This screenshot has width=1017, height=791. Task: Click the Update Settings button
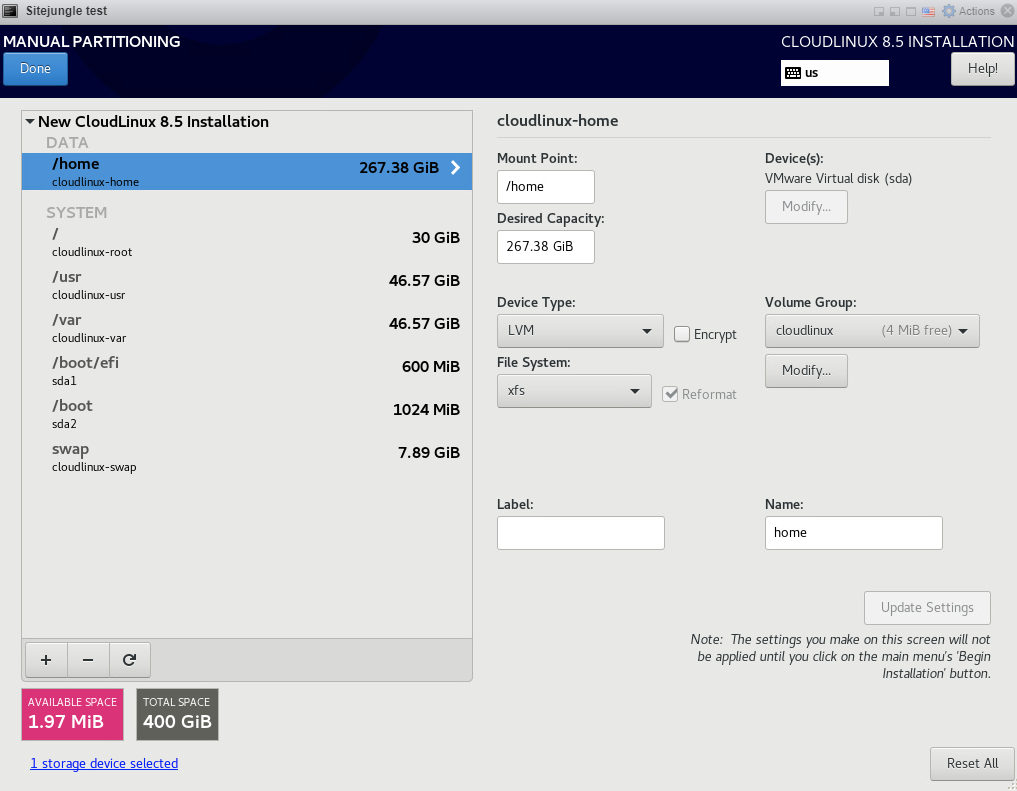[927, 608]
